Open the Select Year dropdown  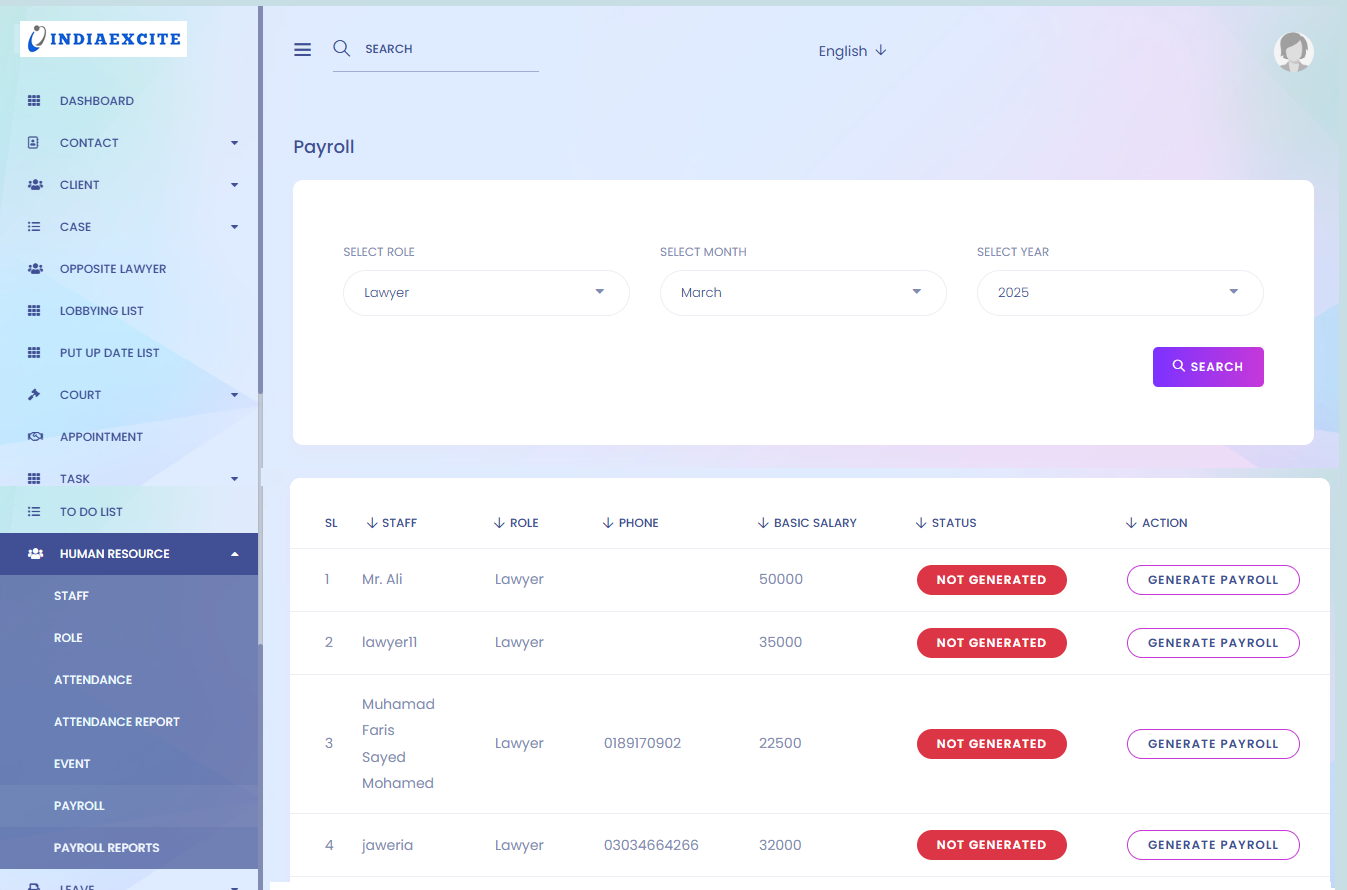[x=1119, y=293]
